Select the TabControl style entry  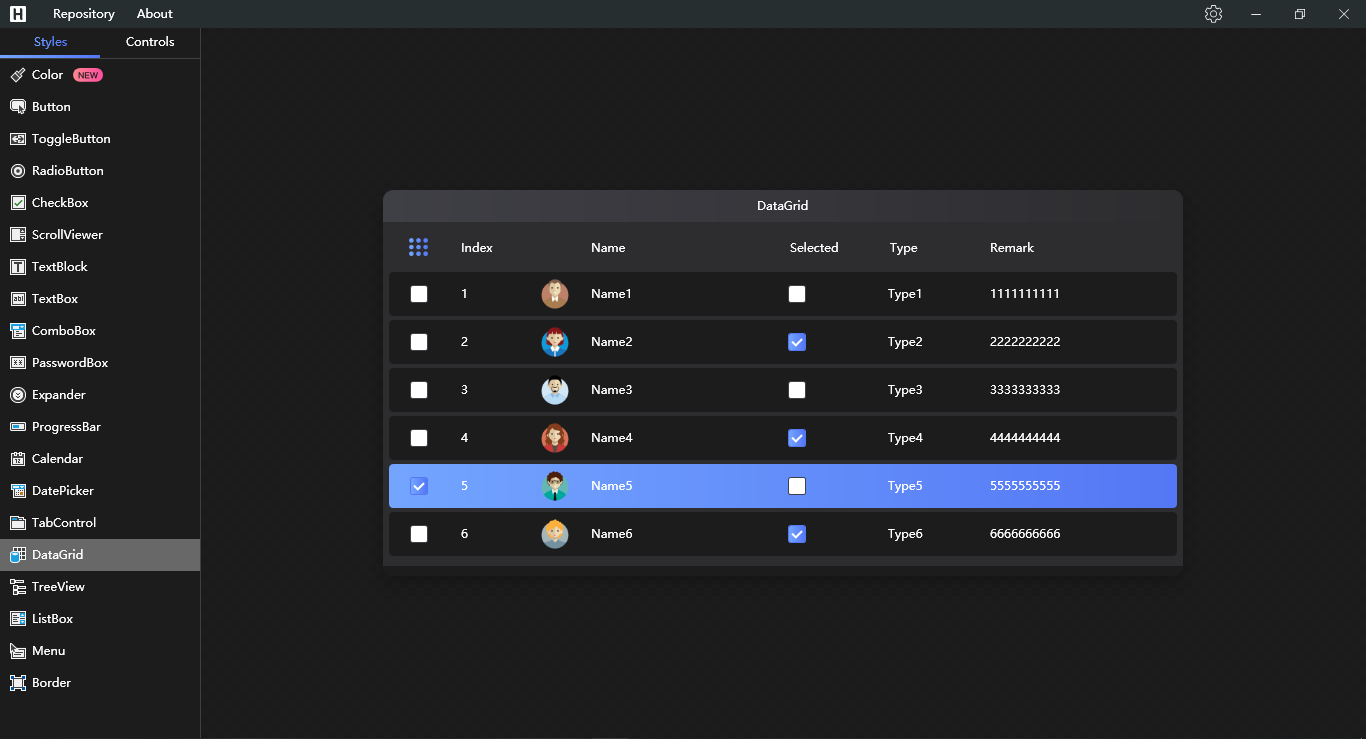point(62,522)
